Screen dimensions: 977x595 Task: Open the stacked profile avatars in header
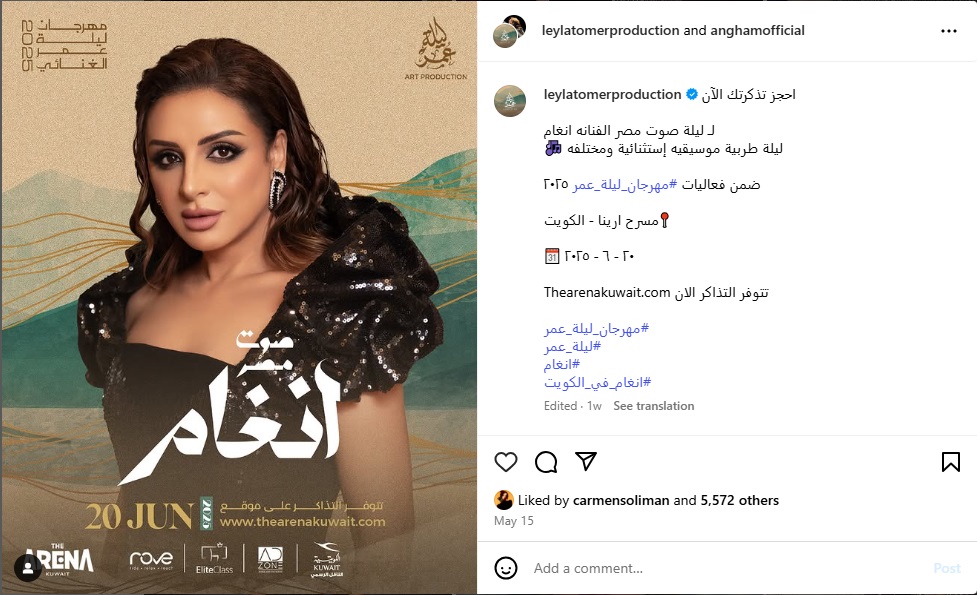pos(510,31)
